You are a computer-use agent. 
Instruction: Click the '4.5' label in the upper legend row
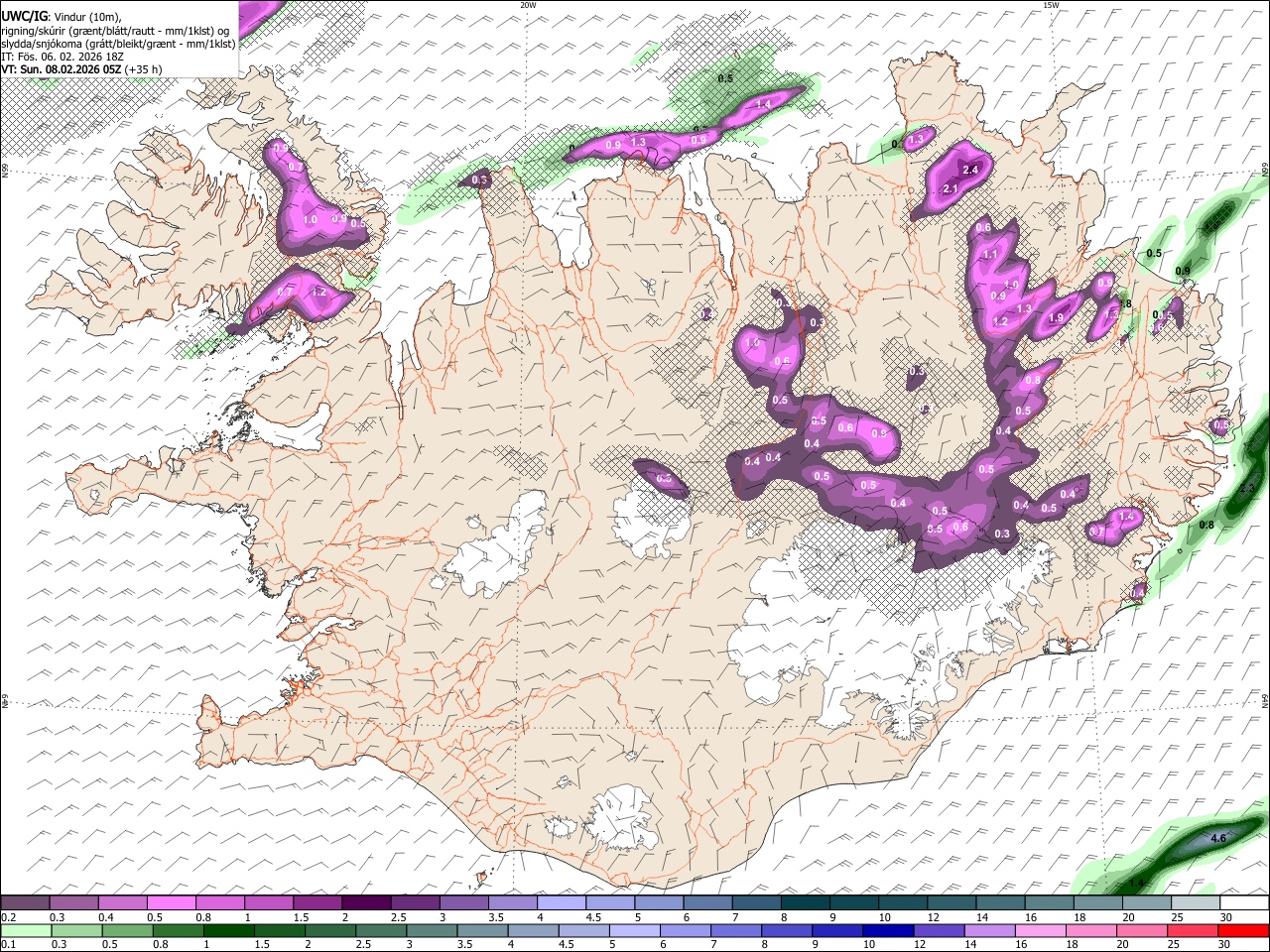point(593,917)
